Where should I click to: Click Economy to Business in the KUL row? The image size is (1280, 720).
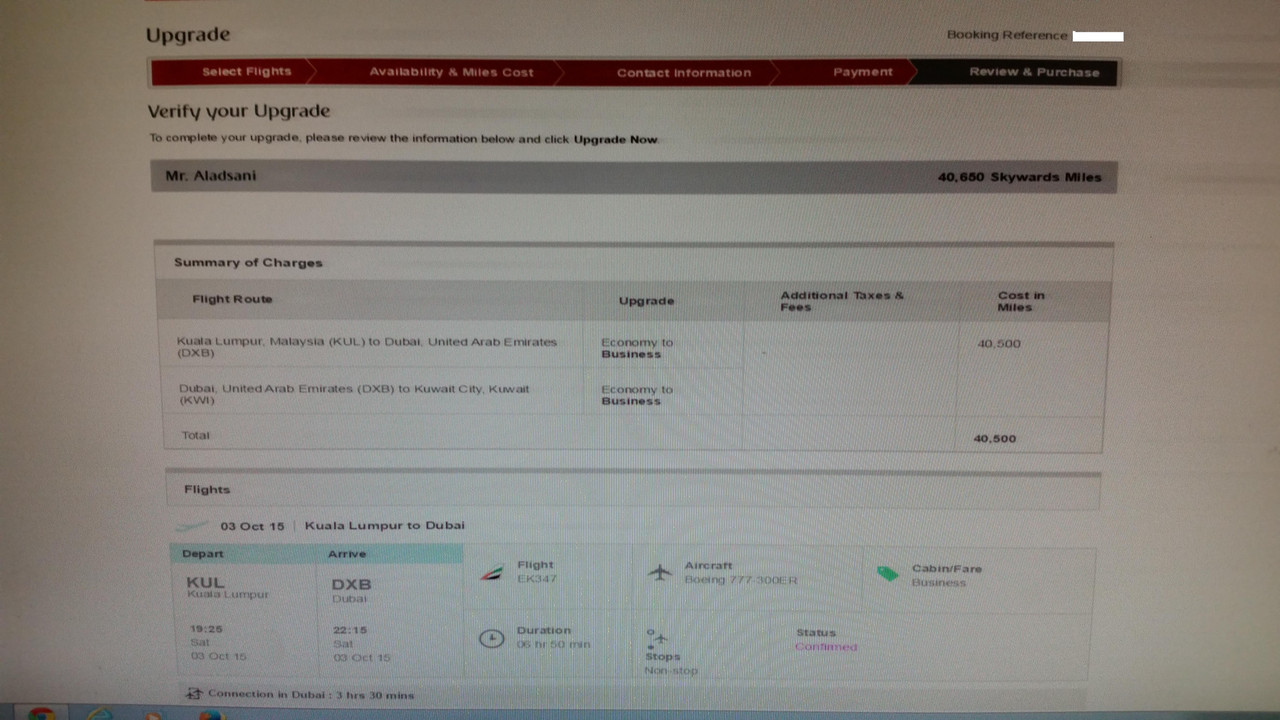point(636,348)
